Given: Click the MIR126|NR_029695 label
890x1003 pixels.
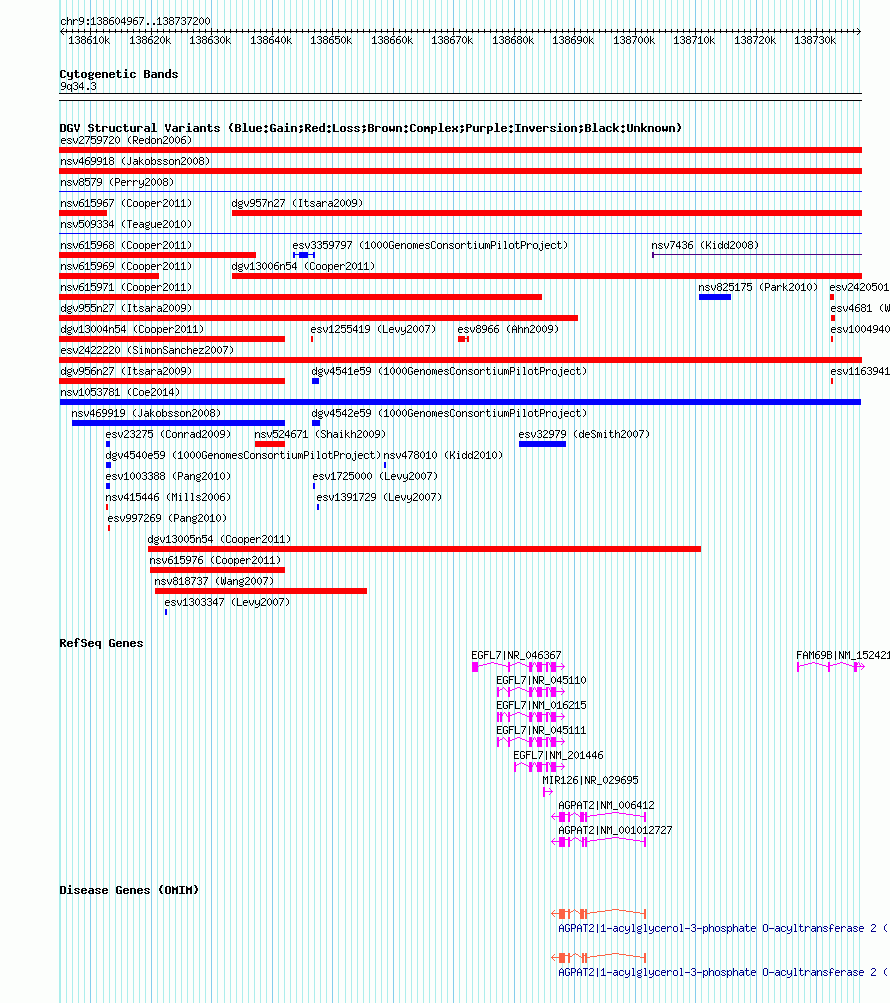Looking at the screenshot, I should point(590,780).
